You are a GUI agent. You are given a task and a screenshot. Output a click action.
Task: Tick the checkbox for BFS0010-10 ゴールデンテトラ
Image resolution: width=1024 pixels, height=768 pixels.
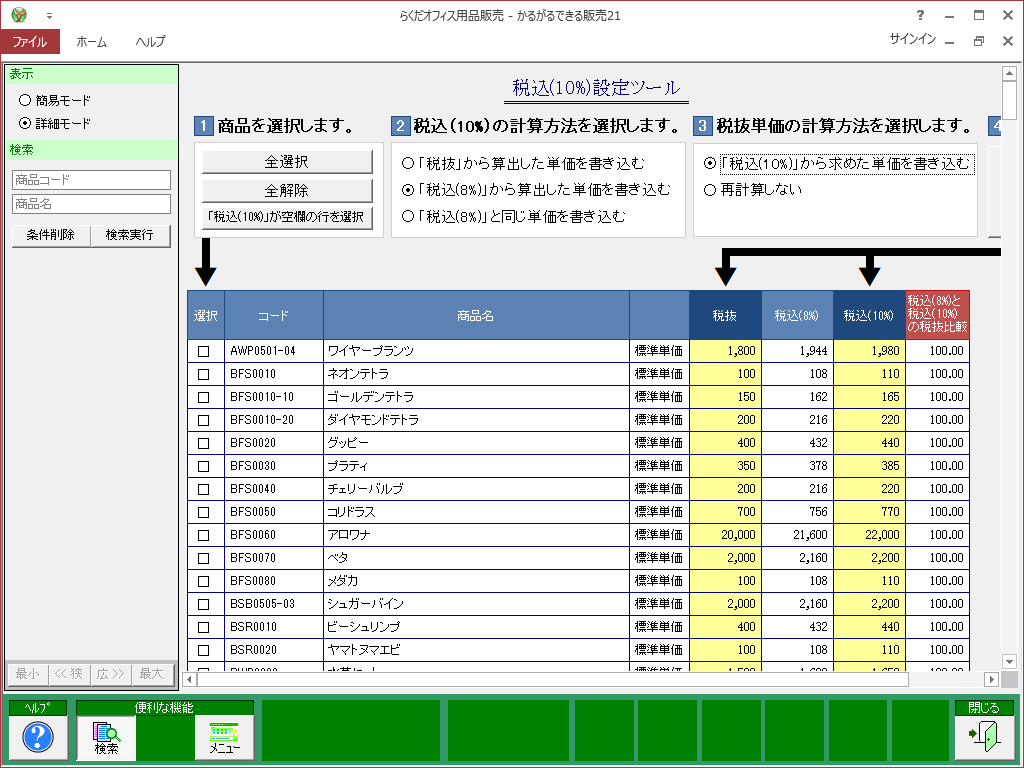(204, 397)
